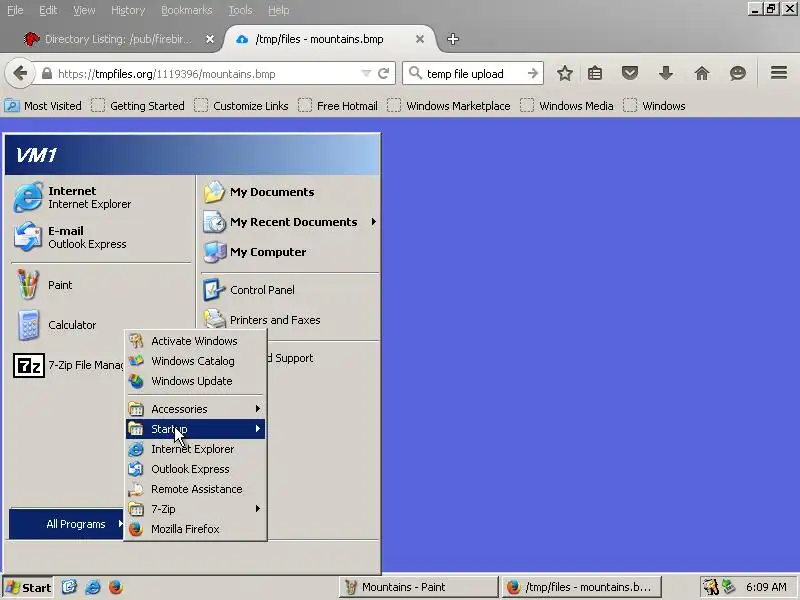This screenshot has width=800, height=600.
Task: Open the File menu
Action: pyautogui.click(x=15, y=10)
